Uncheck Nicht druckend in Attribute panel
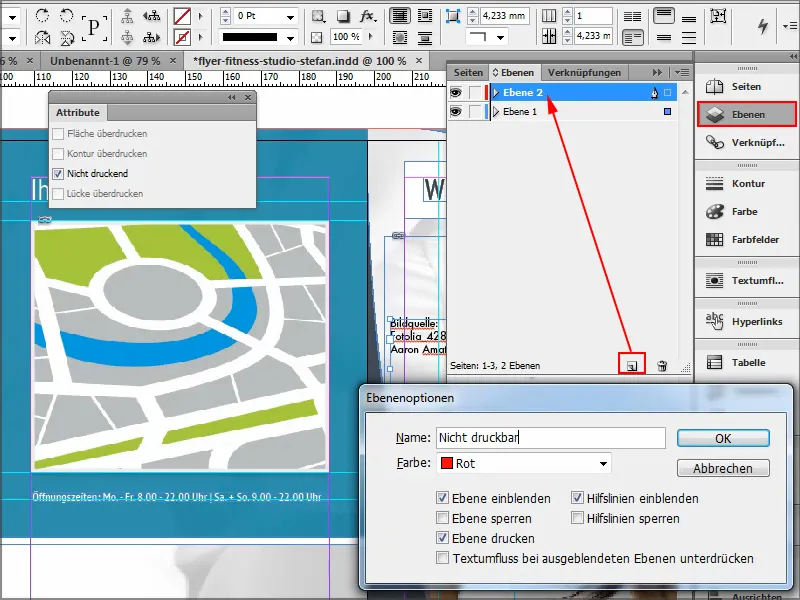This screenshot has width=800, height=600. (x=58, y=173)
